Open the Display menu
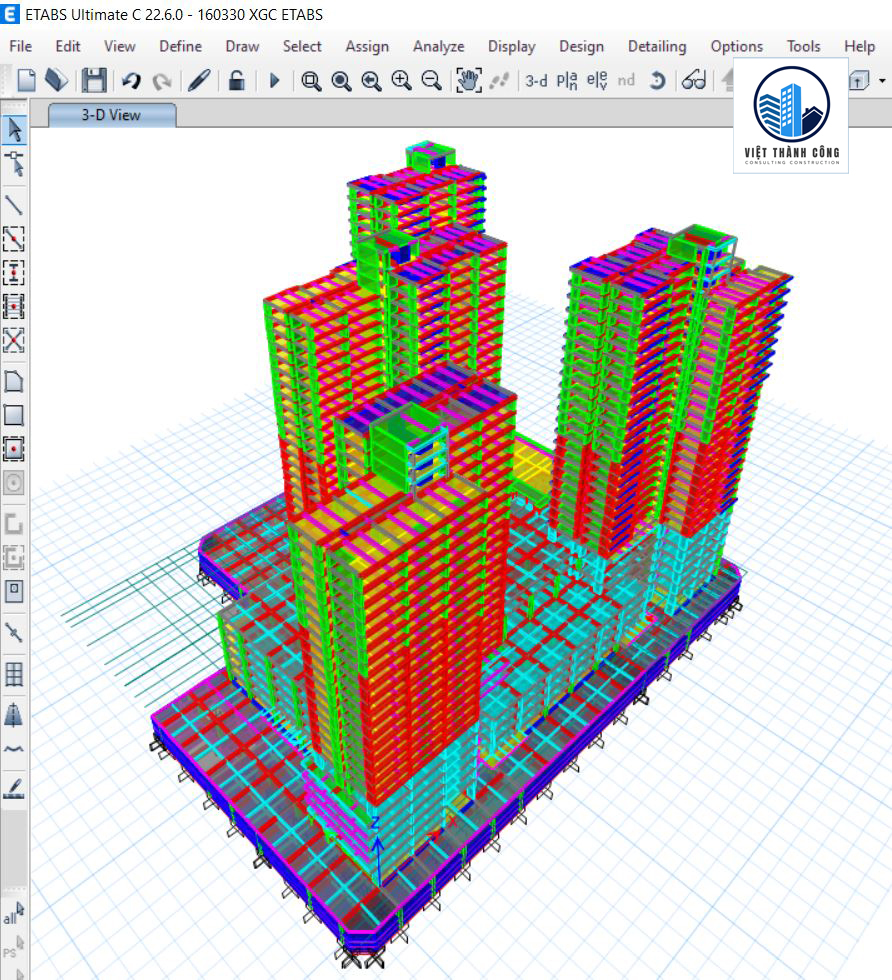 pos(511,46)
